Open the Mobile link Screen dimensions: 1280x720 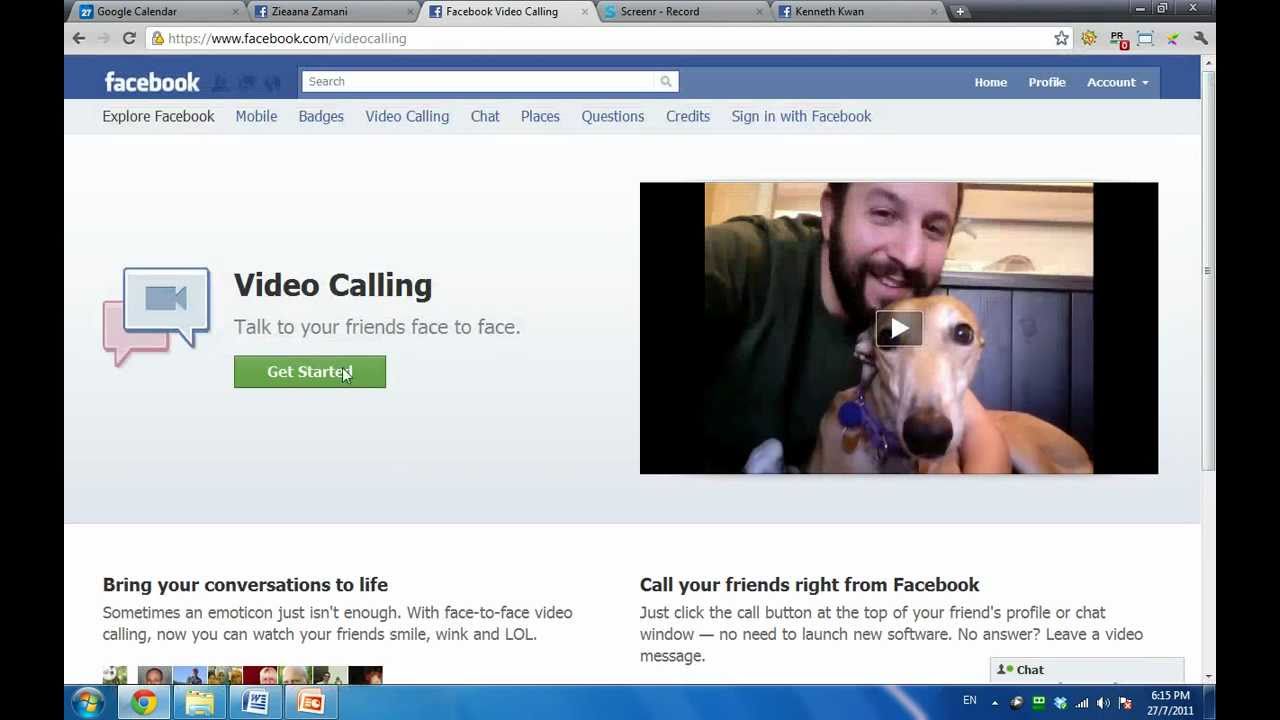click(256, 116)
